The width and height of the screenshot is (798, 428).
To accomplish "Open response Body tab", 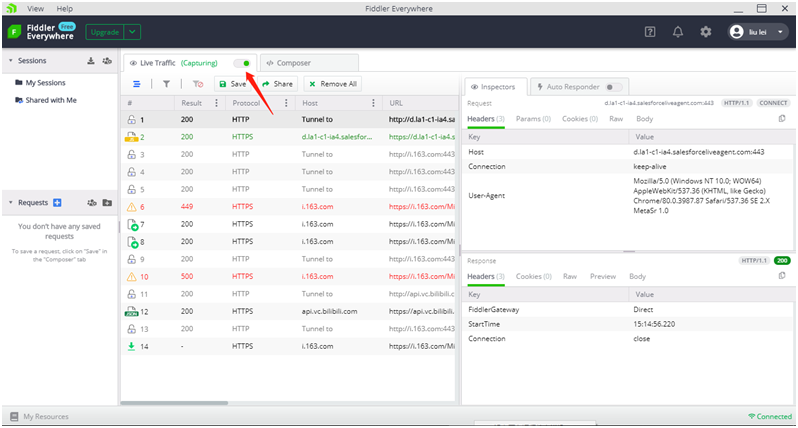I will (x=637, y=276).
